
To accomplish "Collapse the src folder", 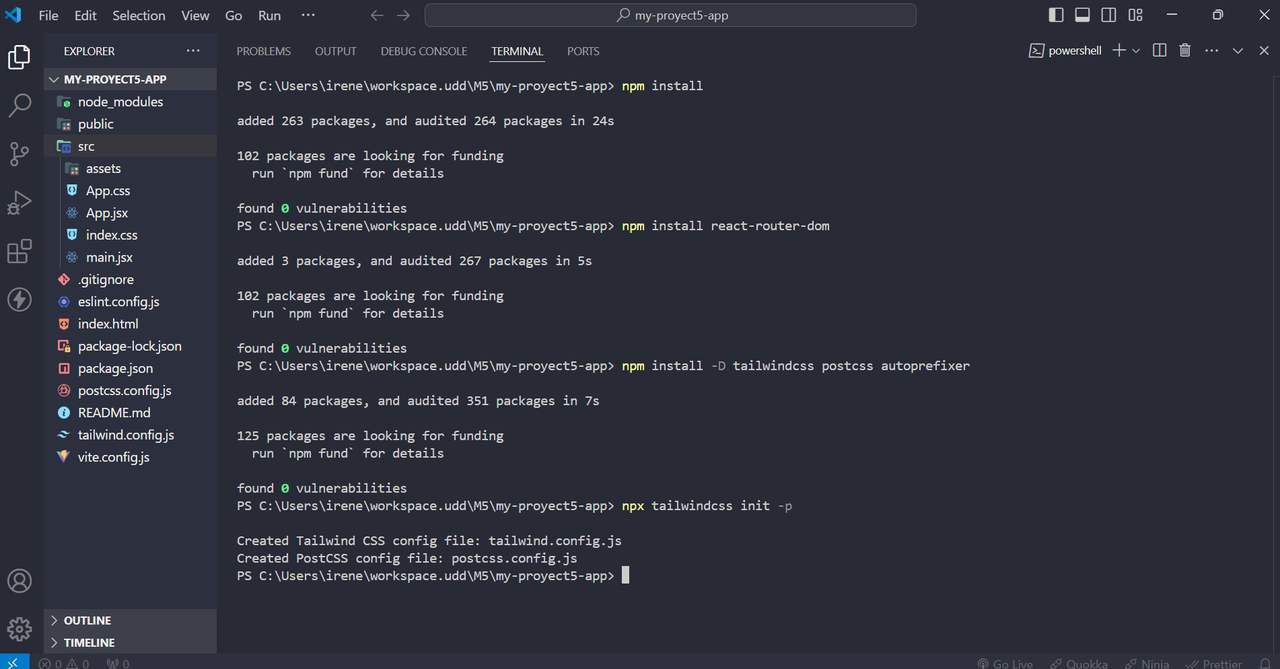I will [x=130, y=146].
